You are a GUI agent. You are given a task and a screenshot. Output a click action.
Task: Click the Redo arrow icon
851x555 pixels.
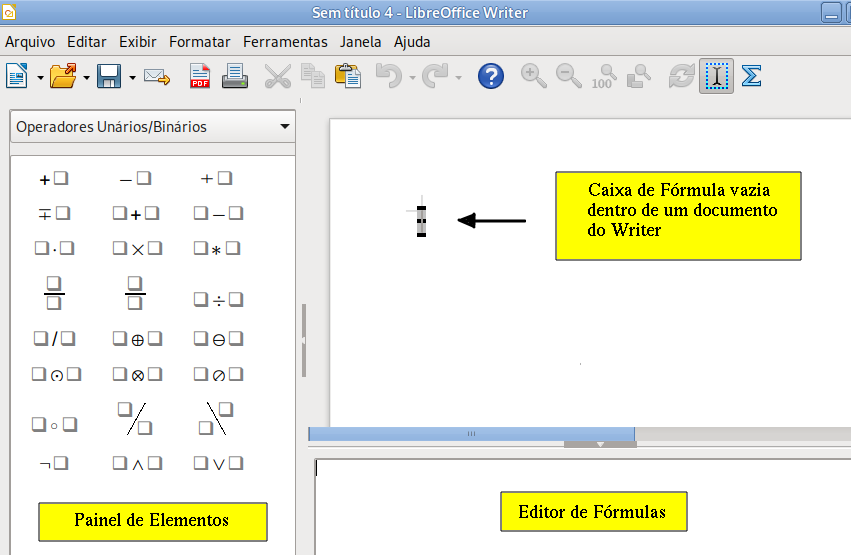click(x=435, y=76)
